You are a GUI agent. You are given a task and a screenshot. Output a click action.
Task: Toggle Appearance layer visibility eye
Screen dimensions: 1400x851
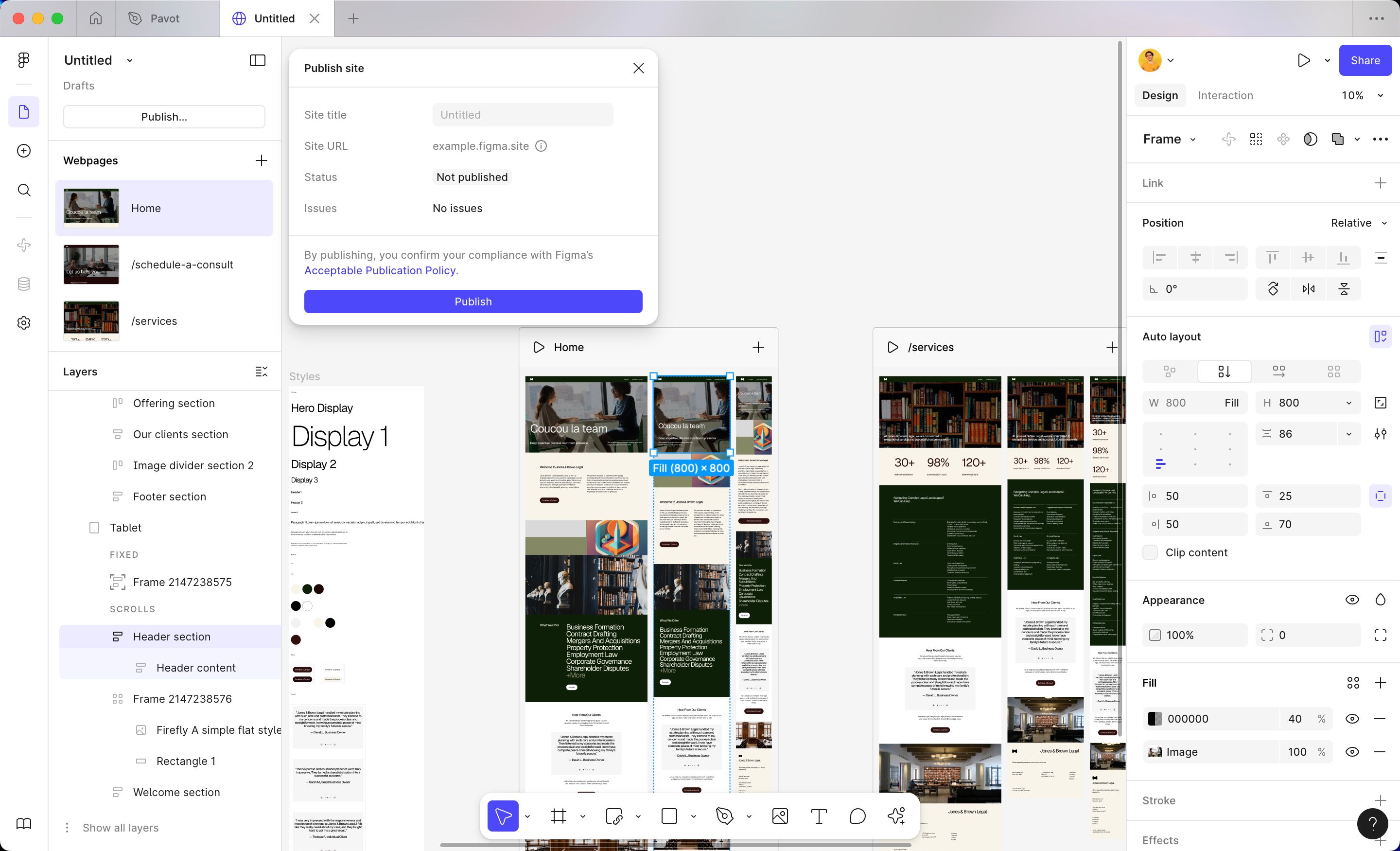point(1352,600)
